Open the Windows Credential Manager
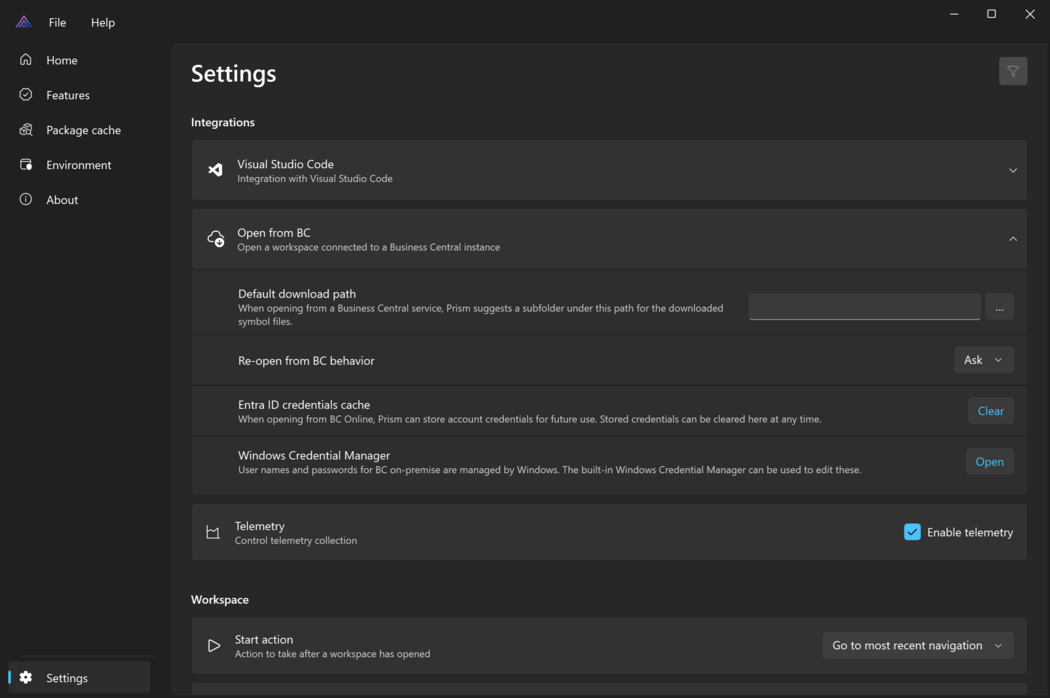This screenshot has height=698, width=1050. point(989,462)
